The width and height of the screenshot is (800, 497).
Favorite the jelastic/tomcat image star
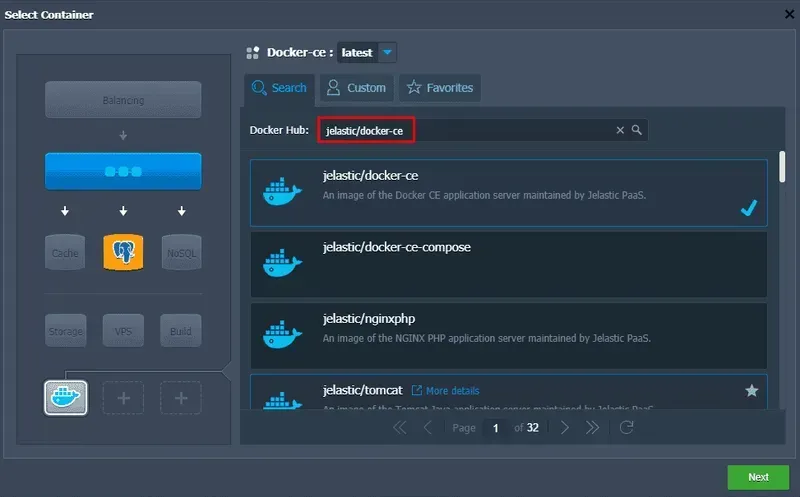point(752,390)
